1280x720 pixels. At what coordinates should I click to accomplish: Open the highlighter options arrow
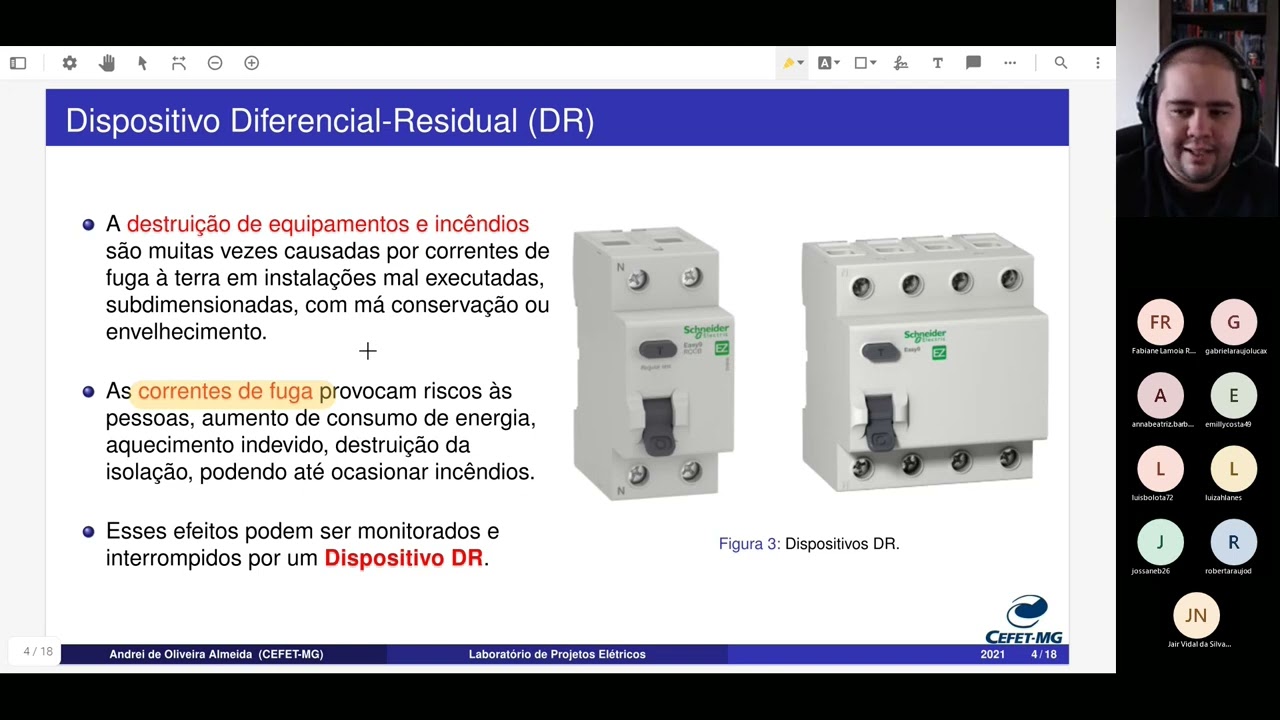pos(800,63)
